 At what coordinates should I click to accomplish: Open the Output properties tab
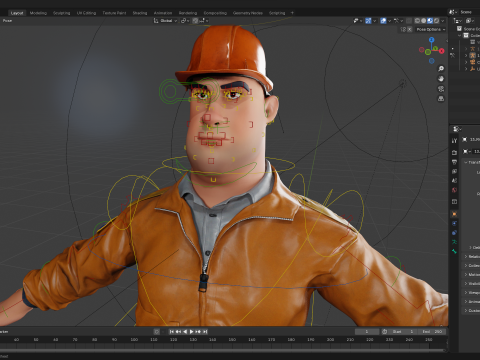coord(454,162)
